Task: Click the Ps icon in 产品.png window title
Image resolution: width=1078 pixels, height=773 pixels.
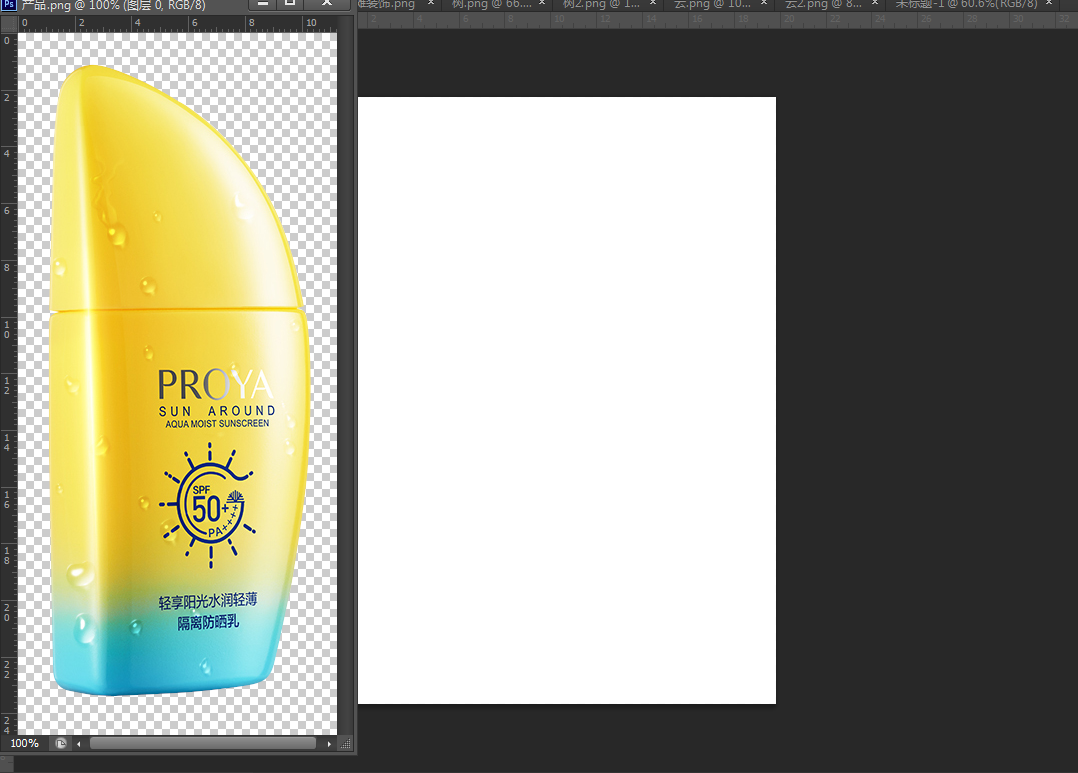Action: click(8, 4)
